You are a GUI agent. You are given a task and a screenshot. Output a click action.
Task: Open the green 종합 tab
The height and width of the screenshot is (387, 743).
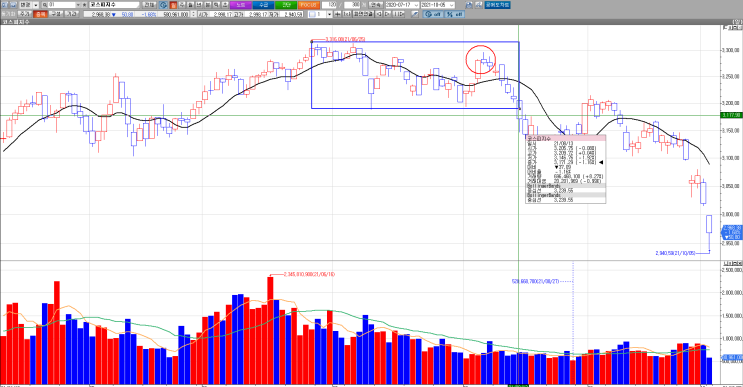[286, 5]
